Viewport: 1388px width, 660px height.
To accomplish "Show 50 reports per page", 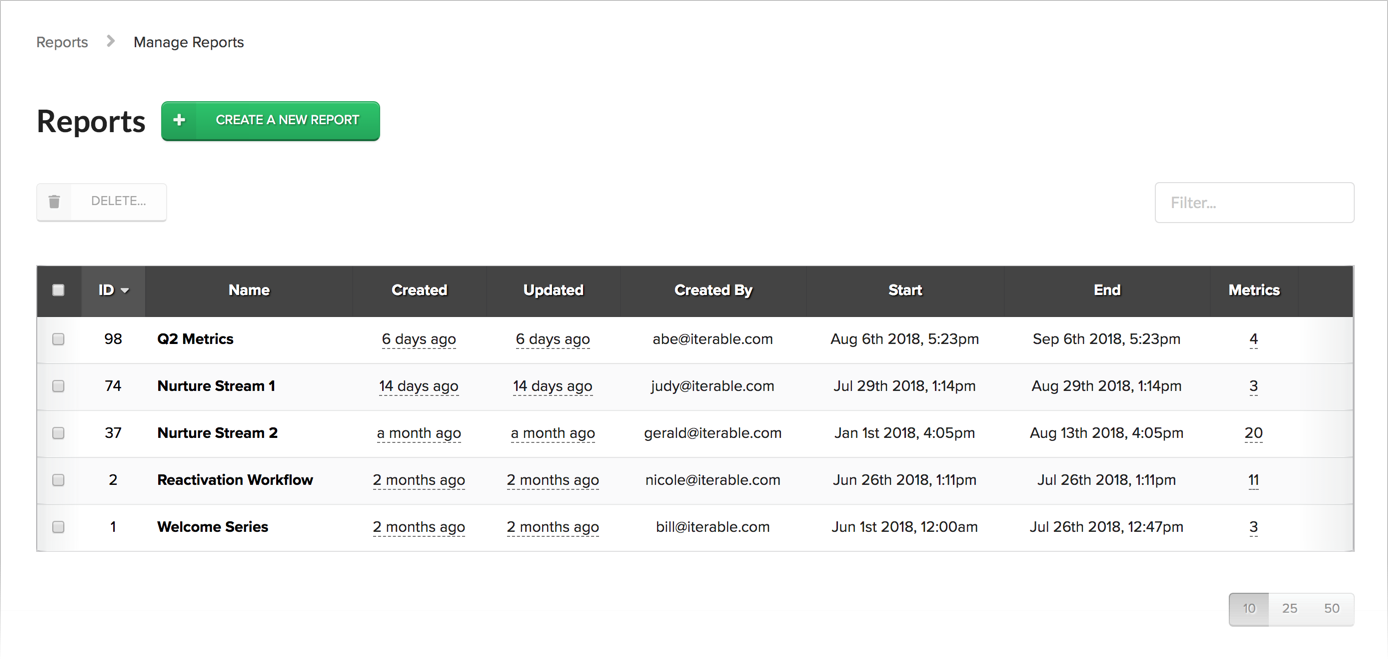I will (1331, 608).
